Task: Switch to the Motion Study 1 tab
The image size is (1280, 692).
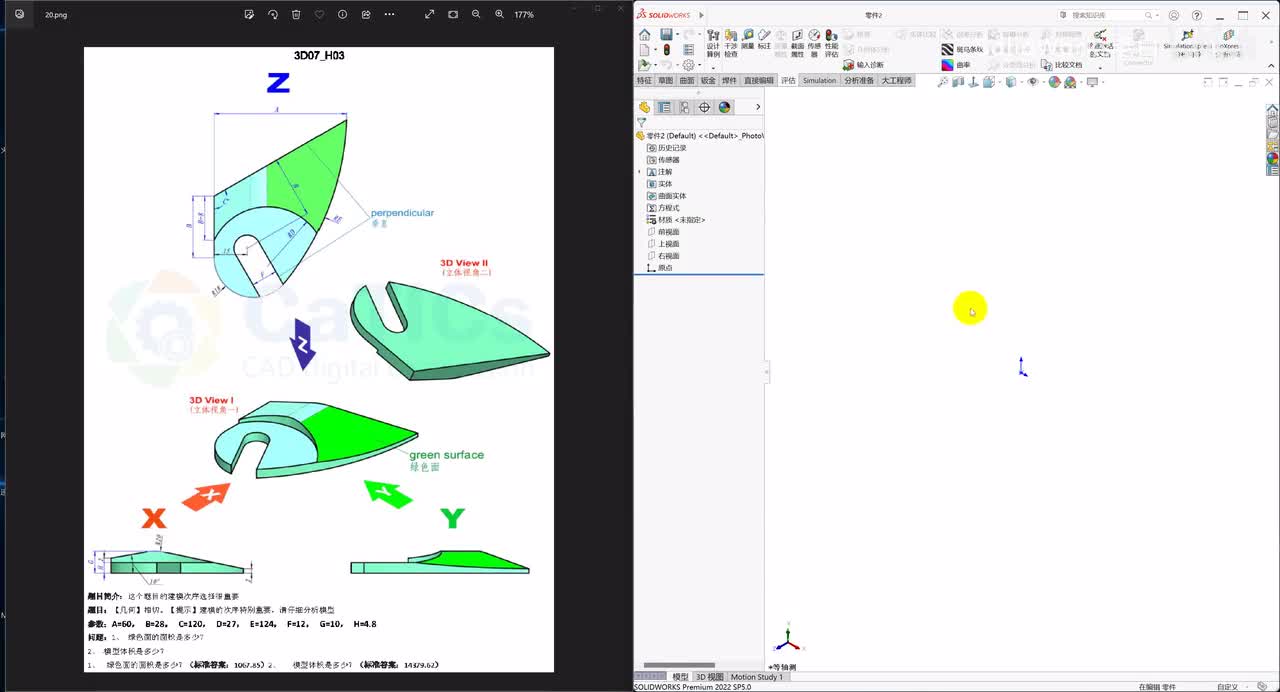Action: [x=756, y=677]
